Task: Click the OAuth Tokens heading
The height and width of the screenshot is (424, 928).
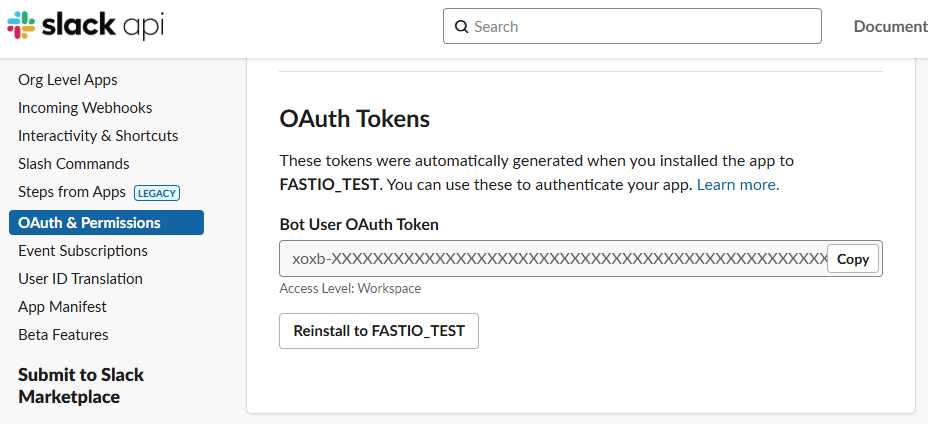Action: (355, 119)
